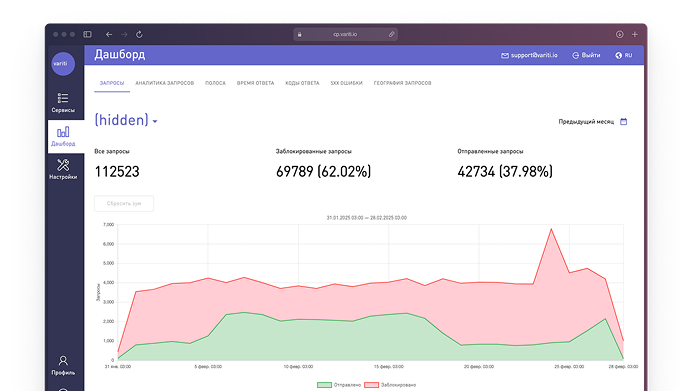This screenshot has height=391, width=693.
Task: Click the logout arrow icon
Action: click(575, 56)
